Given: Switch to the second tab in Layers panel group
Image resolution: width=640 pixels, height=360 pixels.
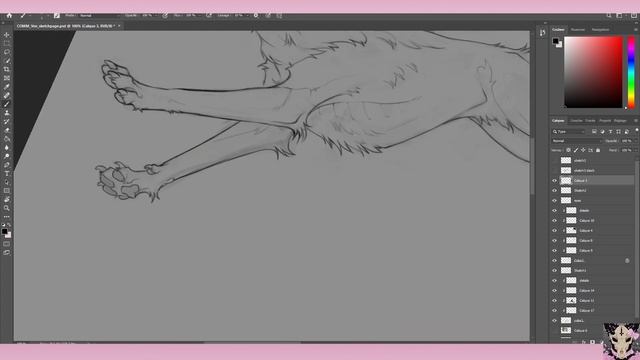Looking at the screenshot, I should (x=576, y=121).
